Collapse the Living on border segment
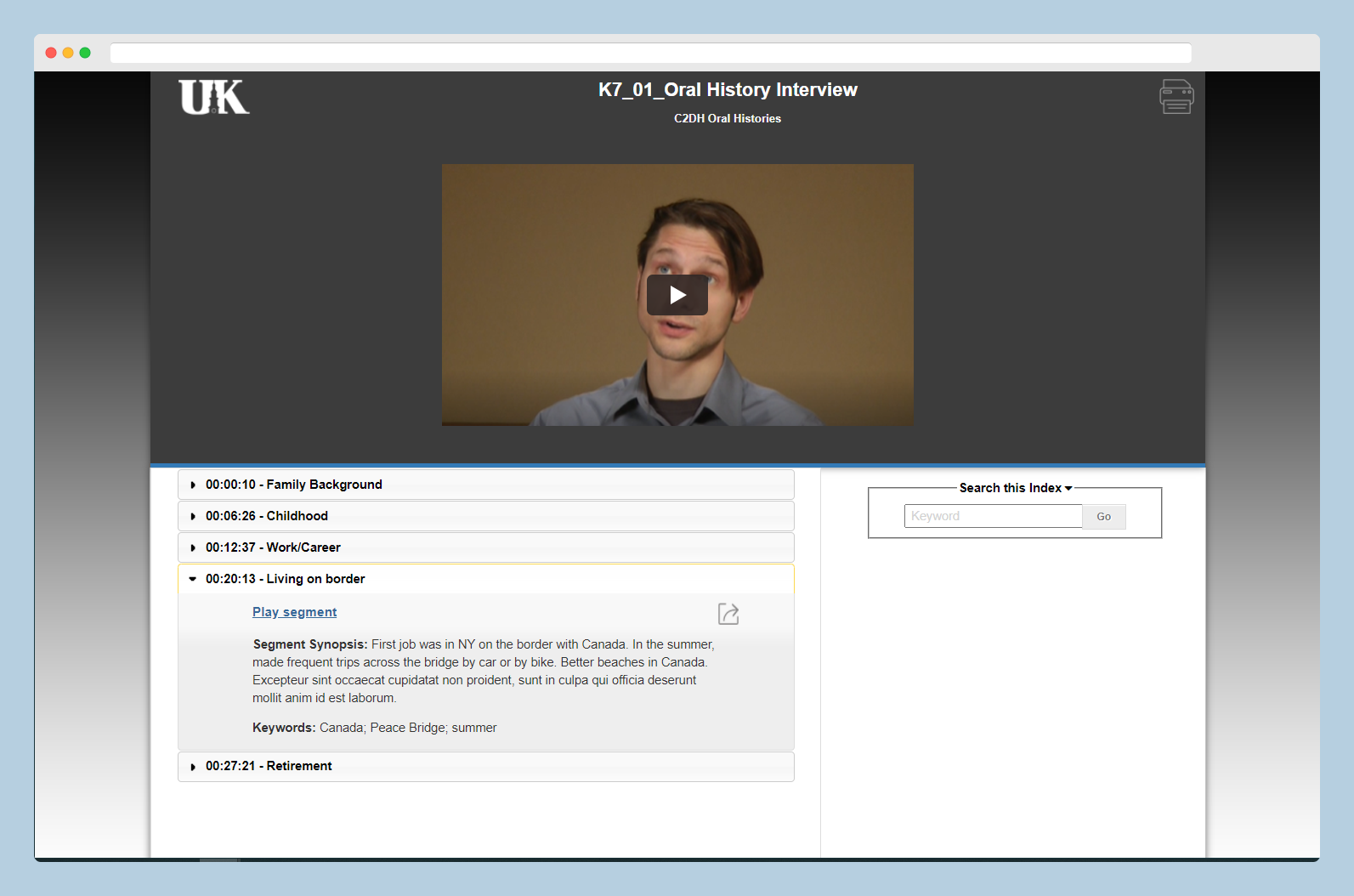This screenshot has height=896, width=1354. (x=285, y=579)
